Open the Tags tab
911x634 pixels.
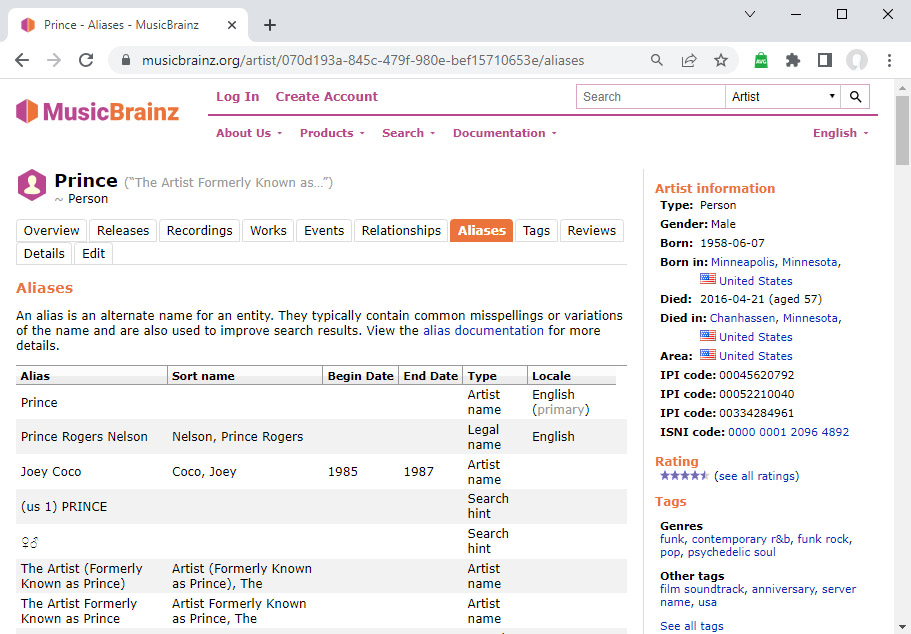pos(536,231)
